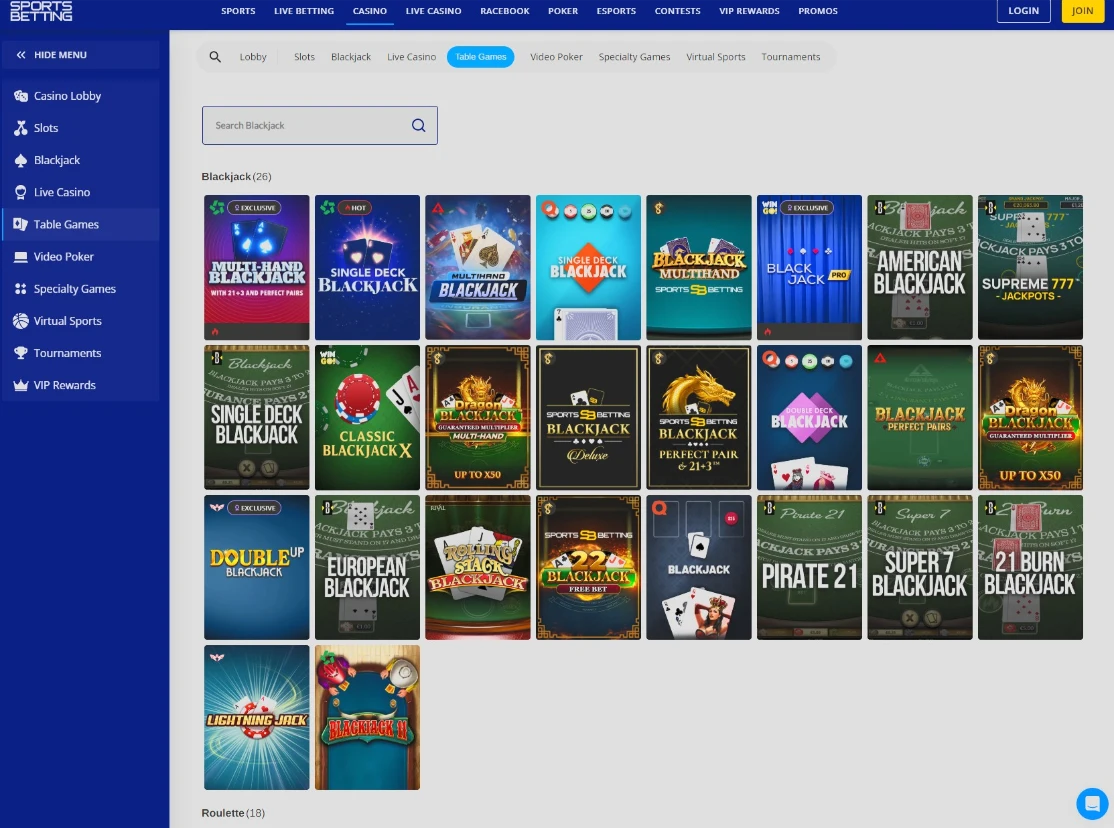Submit search using magnifier in Search Blackjack box

(418, 125)
